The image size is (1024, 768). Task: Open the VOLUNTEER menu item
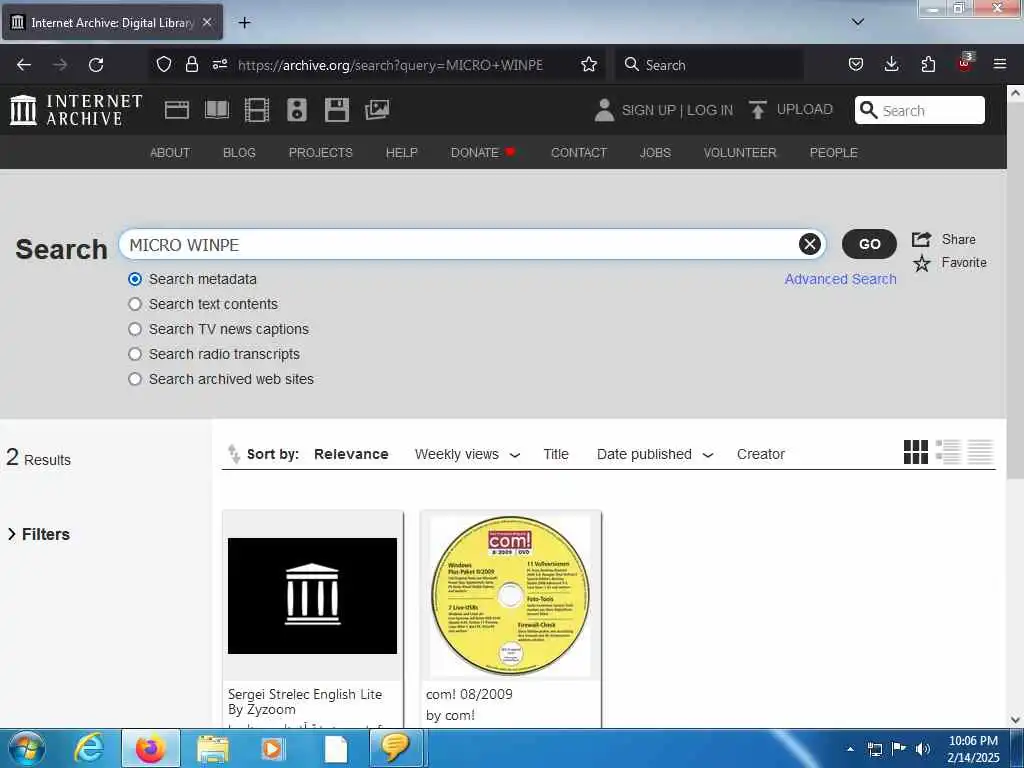click(740, 152)
